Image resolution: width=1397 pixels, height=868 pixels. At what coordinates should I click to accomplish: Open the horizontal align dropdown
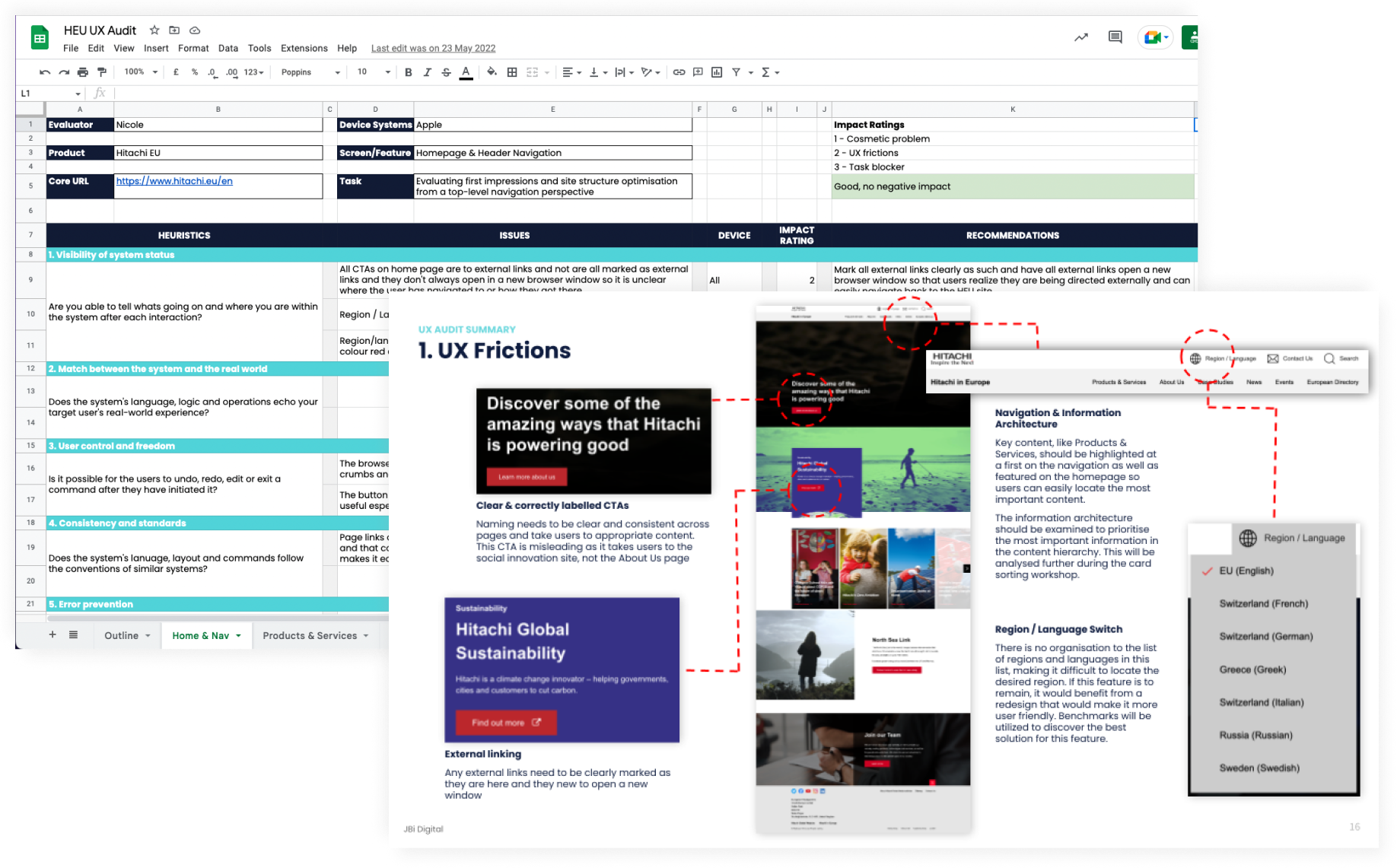click(x=571, y=72)
